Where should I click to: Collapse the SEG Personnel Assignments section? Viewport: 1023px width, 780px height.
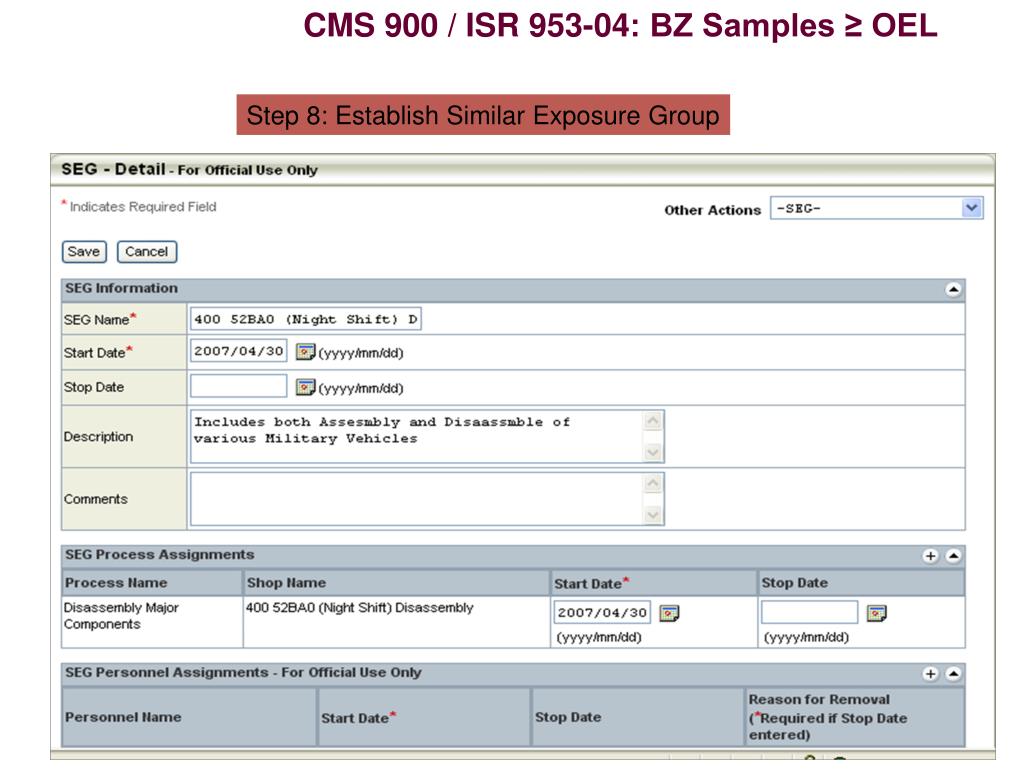coord(954,674)
